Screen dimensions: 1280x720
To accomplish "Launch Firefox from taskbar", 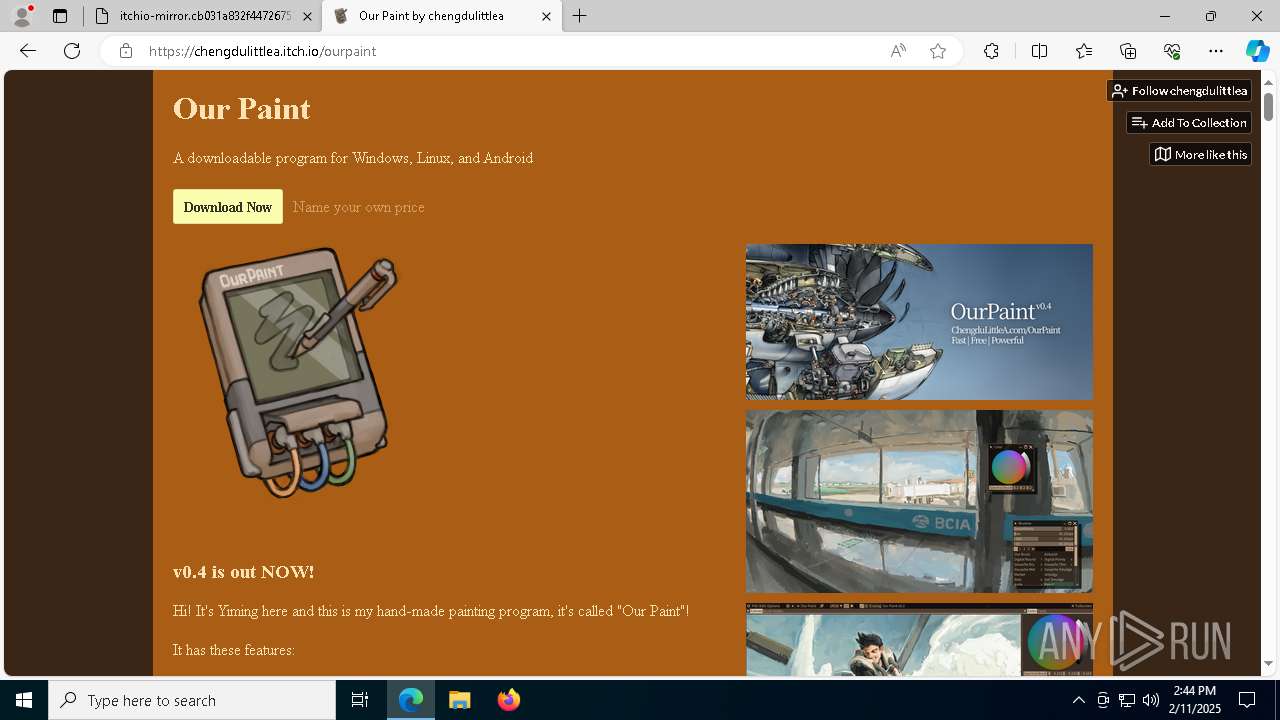I will [508, 700].
